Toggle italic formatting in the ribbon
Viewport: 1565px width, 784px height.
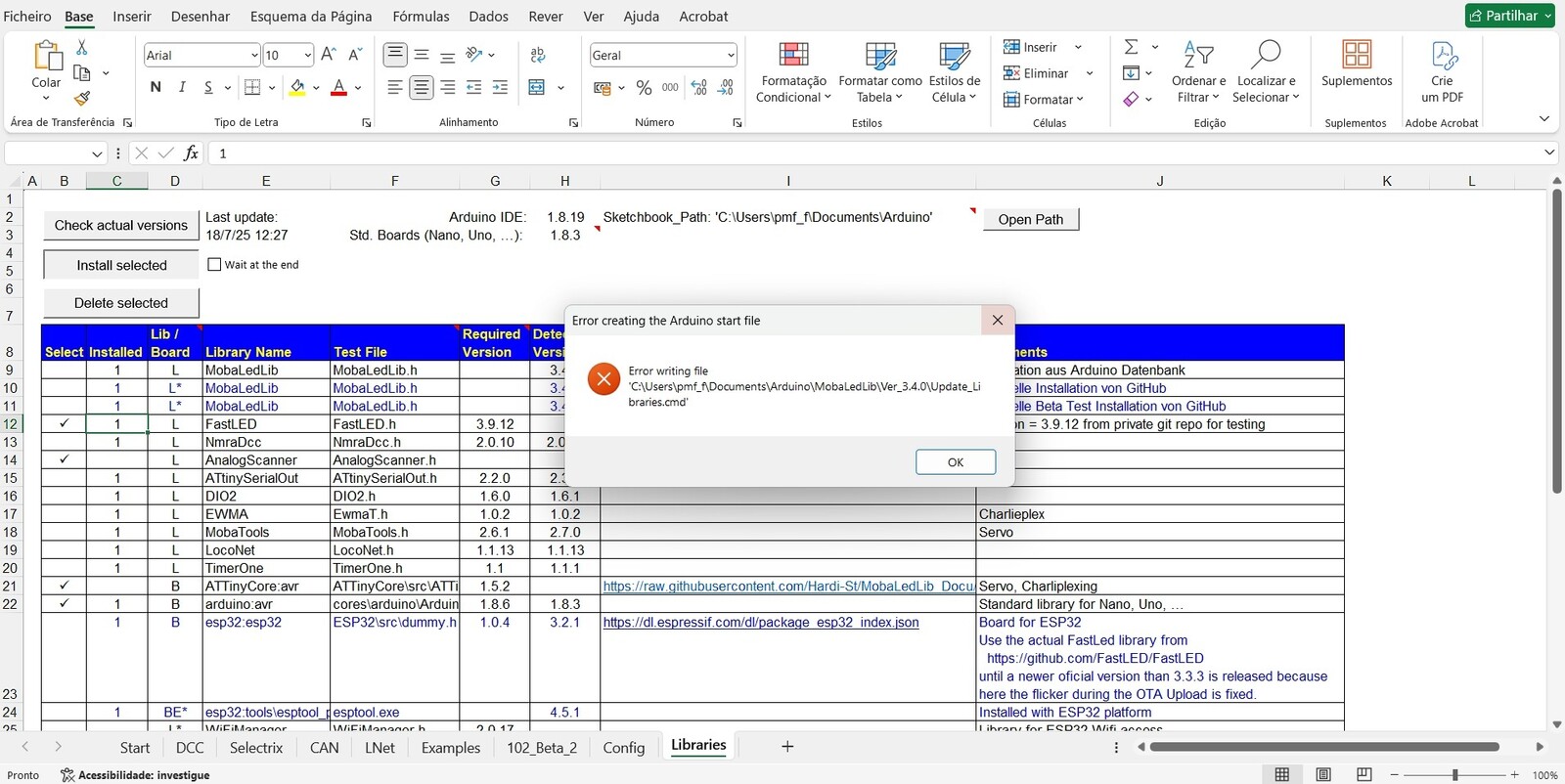coord(182,88)
